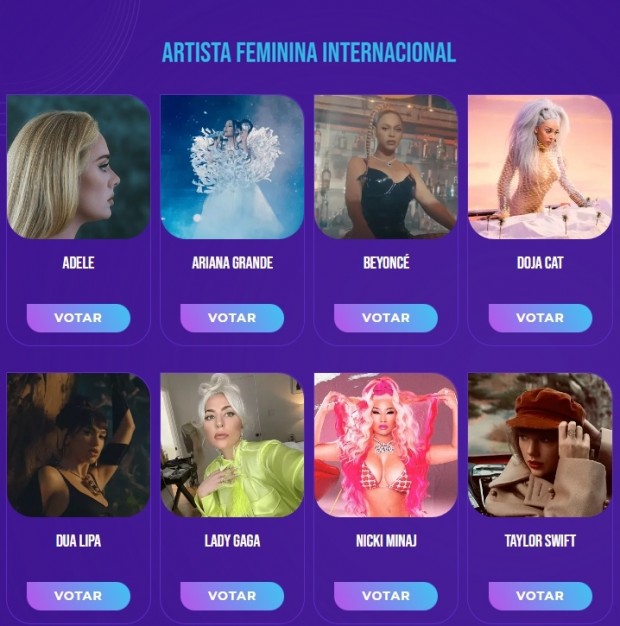The width and height of the screenshot is (620, 626).
Task: Click the Beyoncé photo thumbnail
Action: click(x=386, y=167)
